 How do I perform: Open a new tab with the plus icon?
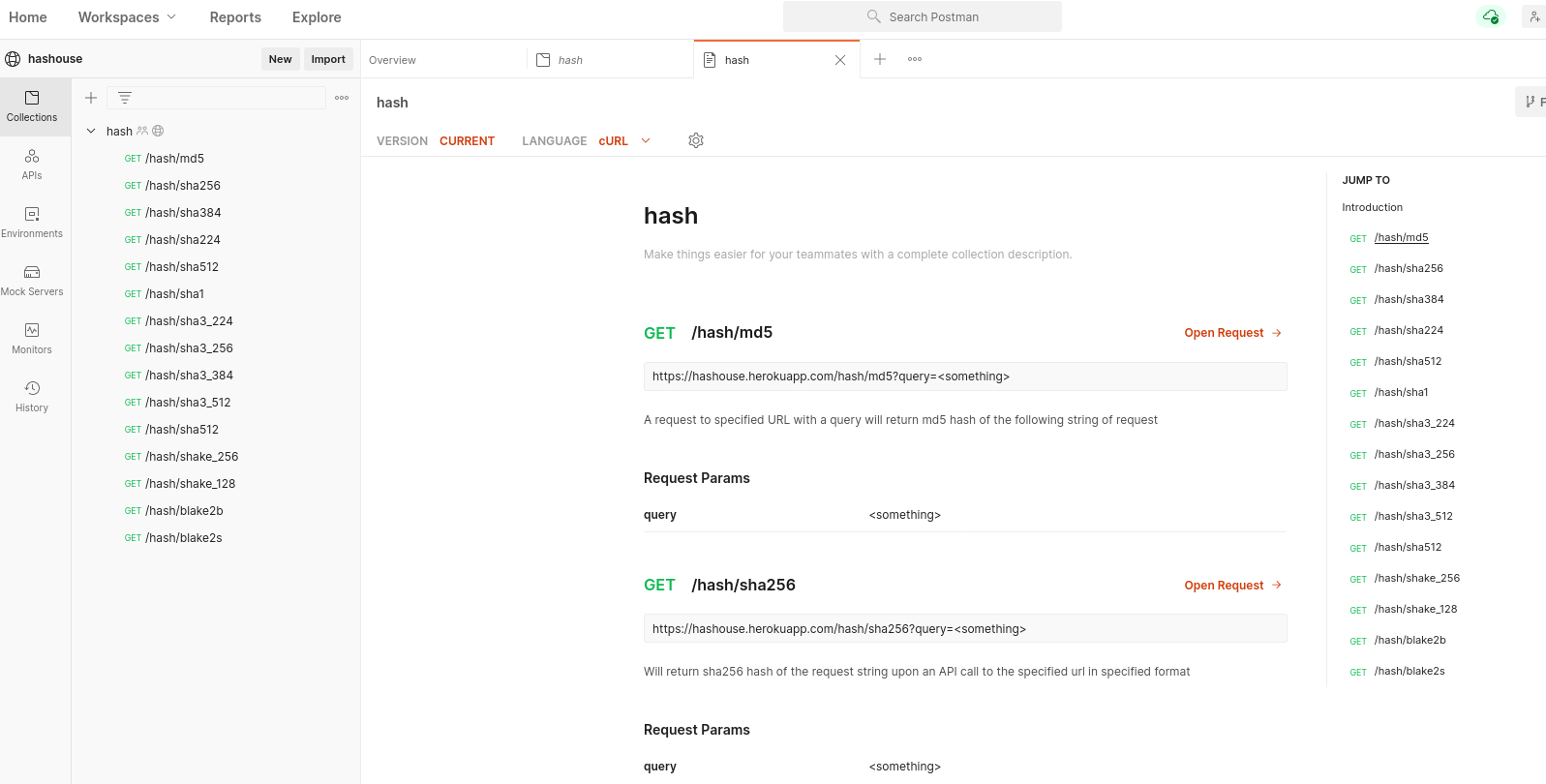880,59
